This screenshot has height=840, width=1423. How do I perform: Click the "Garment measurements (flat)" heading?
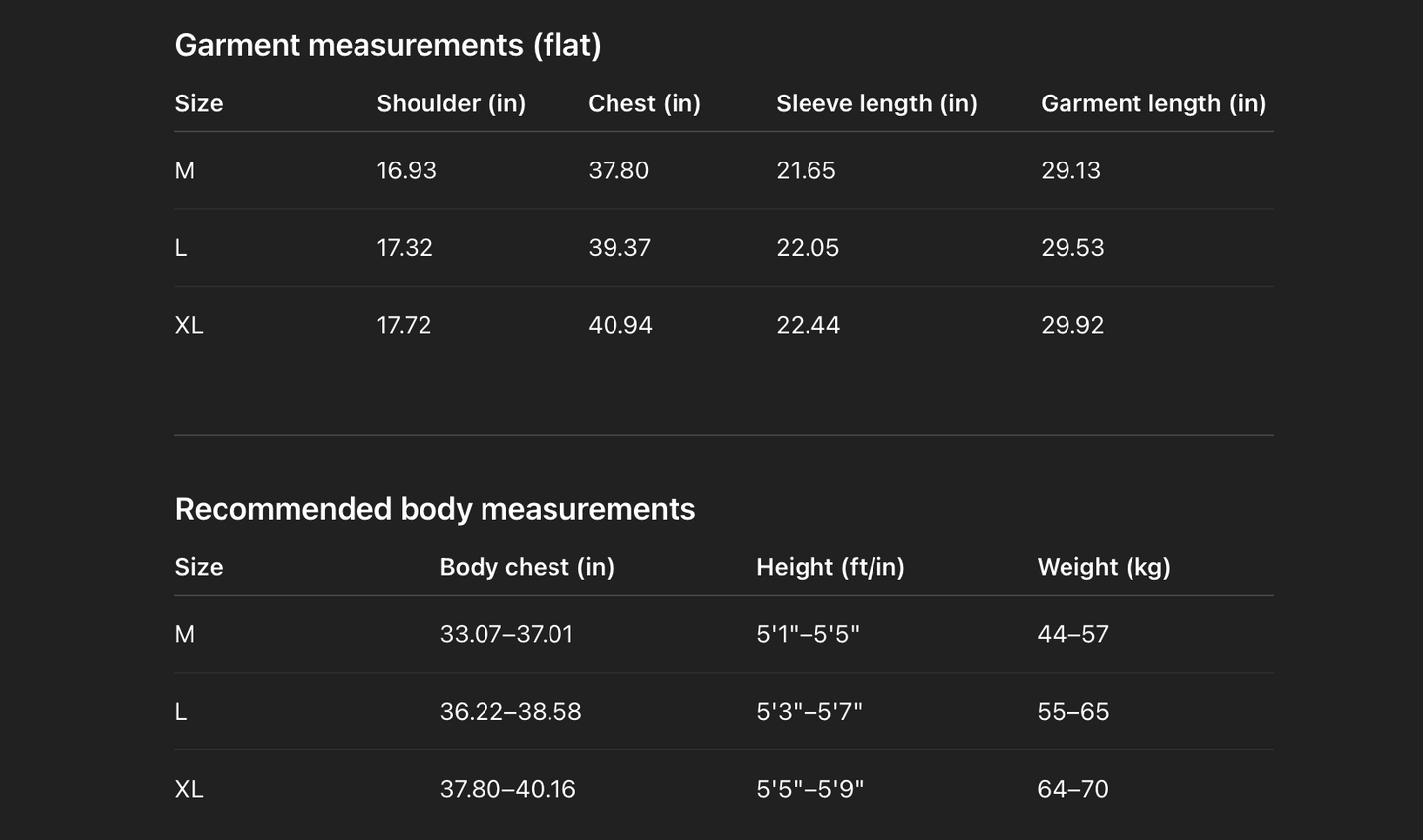388,45
